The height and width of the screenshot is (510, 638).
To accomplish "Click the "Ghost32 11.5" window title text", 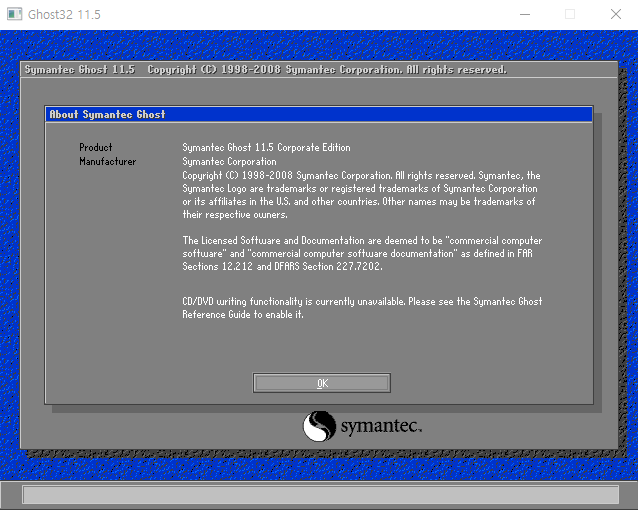I will tap(64, 15).
